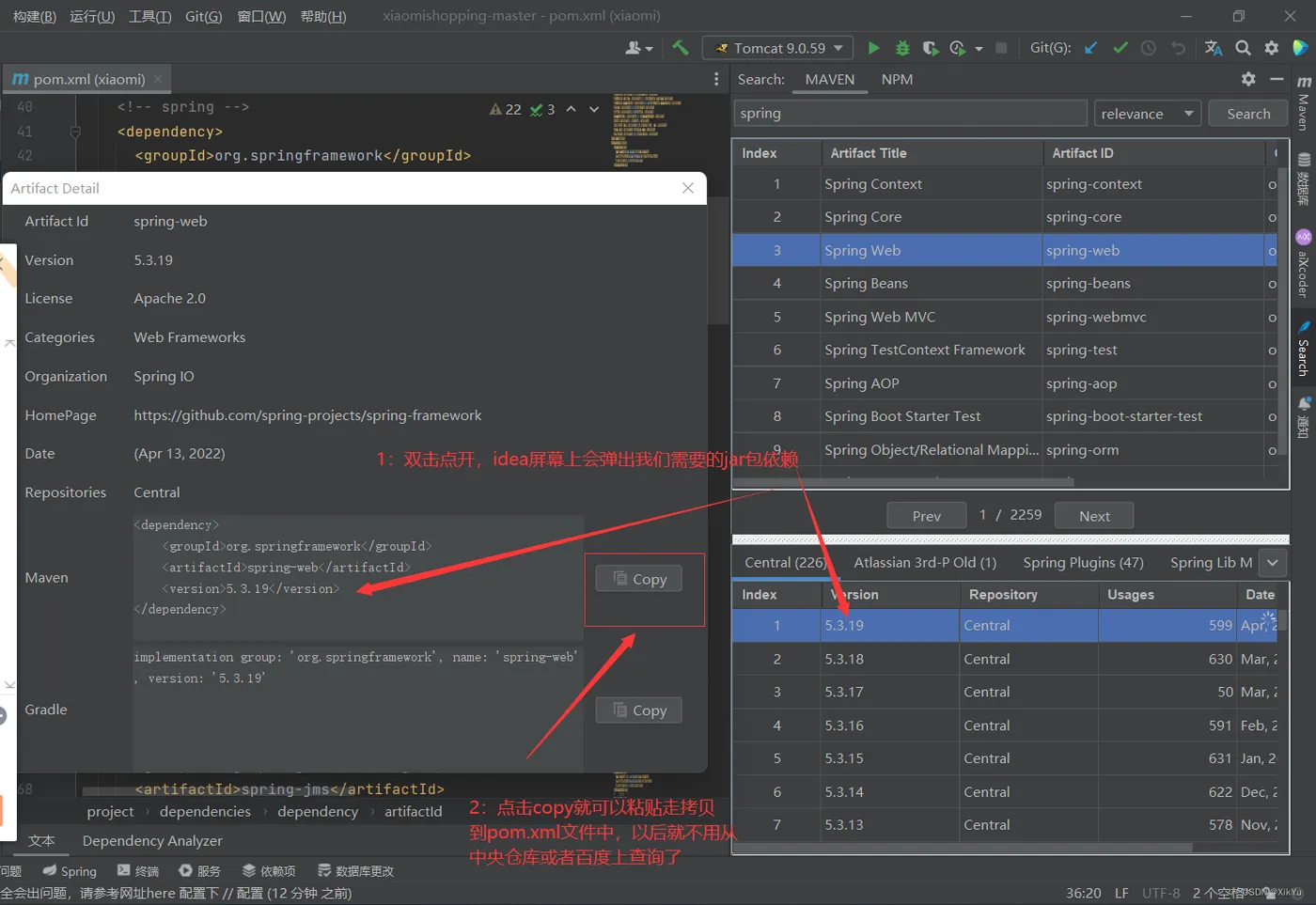Viewport: 1316px width, 905px height.
Task: Open the Tools menu
Action: pyautogui.click(x=150, y=16)
